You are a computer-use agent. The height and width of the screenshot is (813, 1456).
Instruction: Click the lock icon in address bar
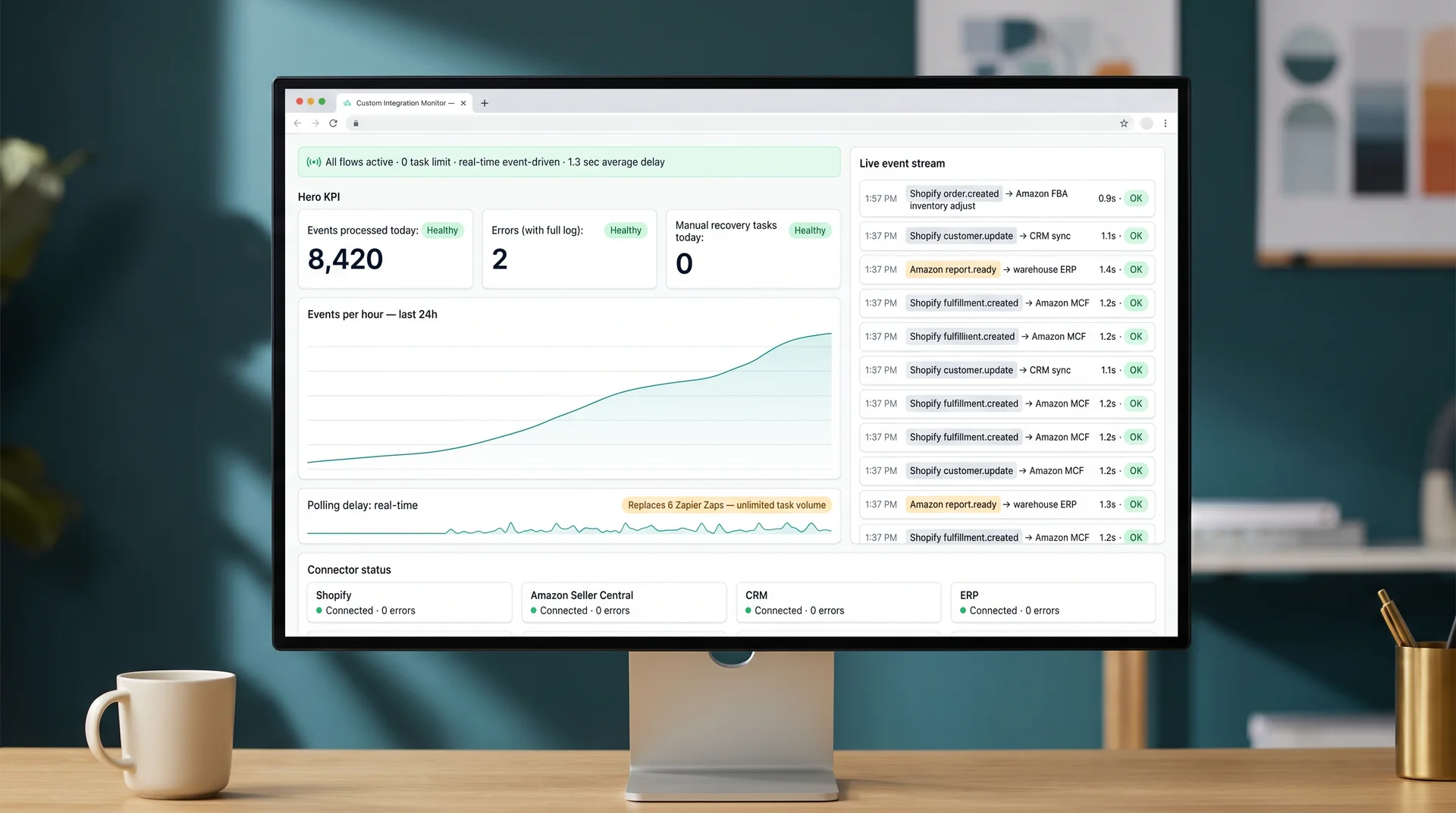356,124
